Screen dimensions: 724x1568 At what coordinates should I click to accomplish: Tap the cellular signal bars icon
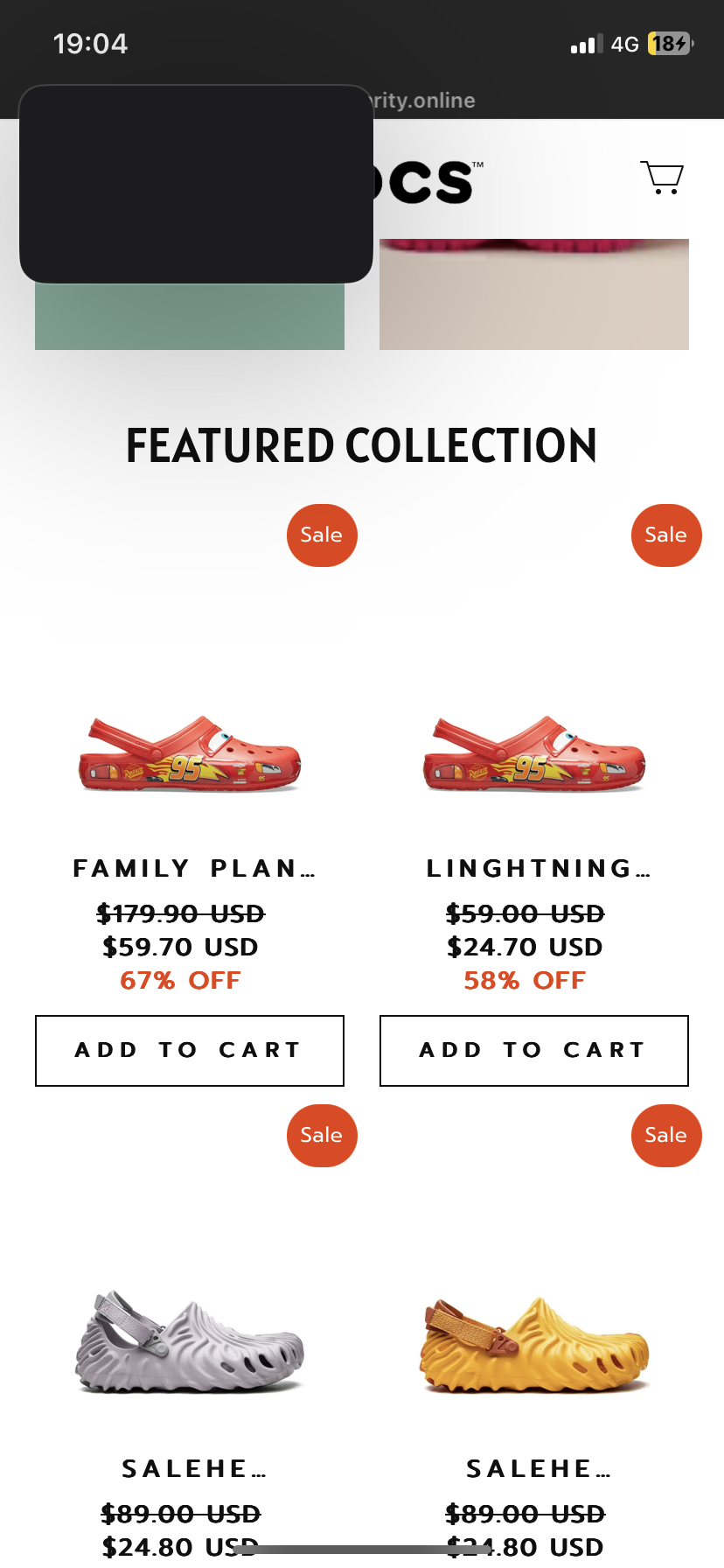[587, 45]
